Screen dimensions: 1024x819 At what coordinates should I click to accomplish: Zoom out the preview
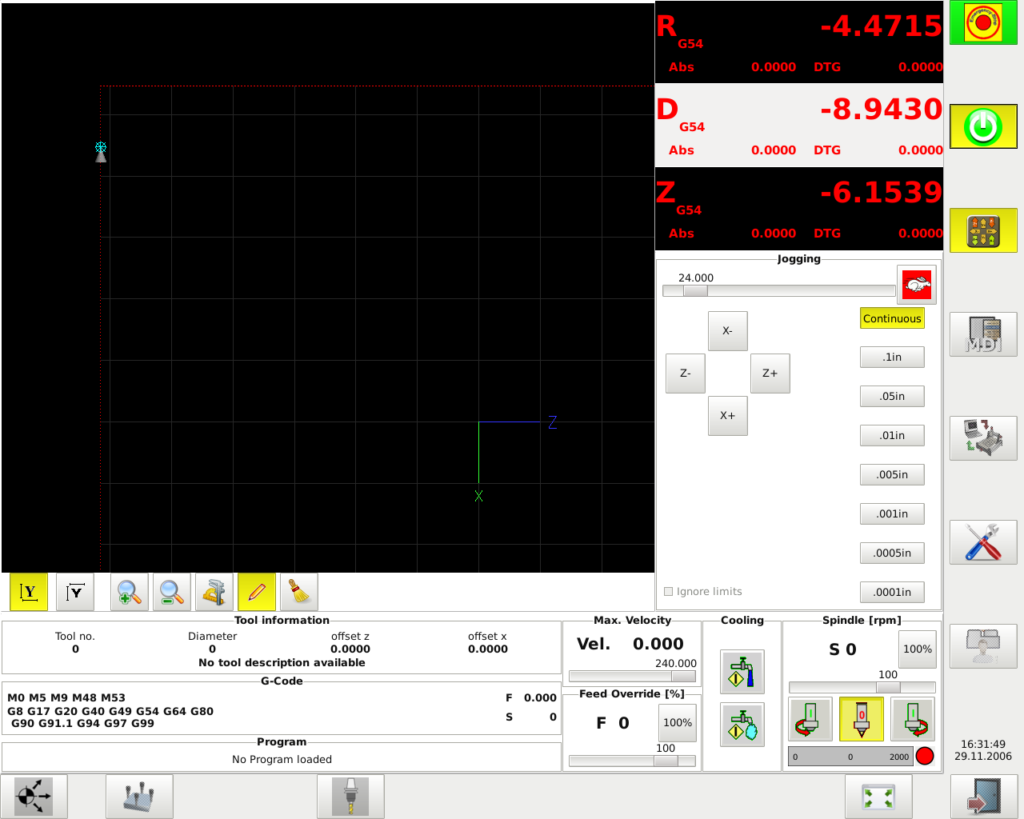tap(172, 592)
